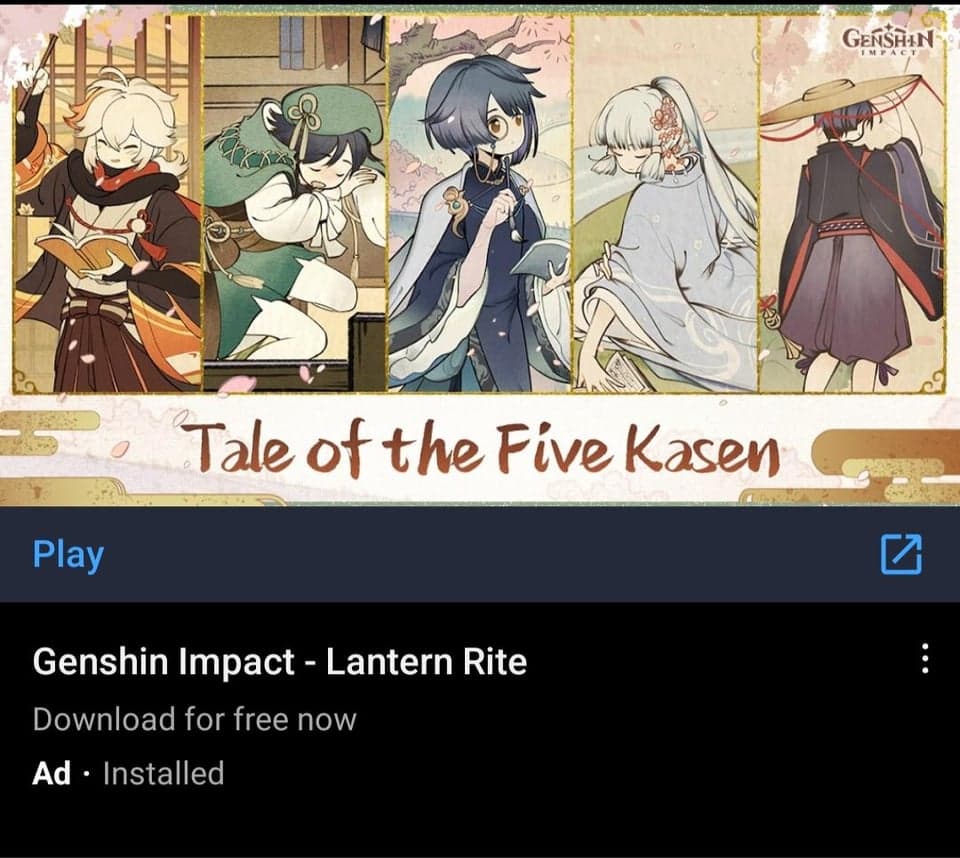Click the Download for free now text

click(x=195, y=719)
